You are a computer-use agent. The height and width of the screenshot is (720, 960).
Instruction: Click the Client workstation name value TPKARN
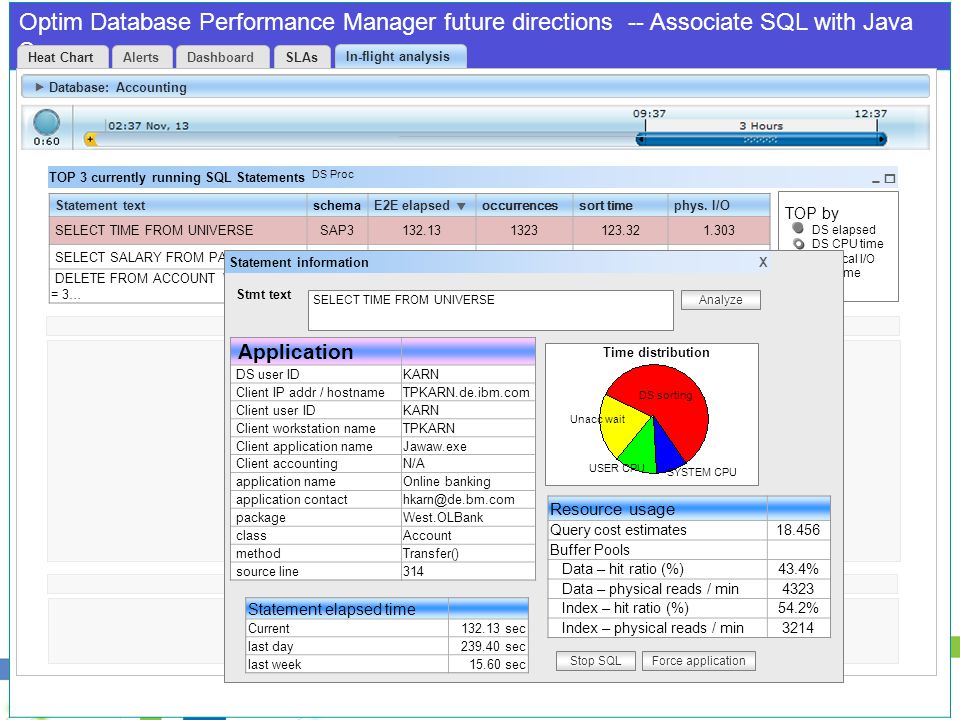[429, 428]
